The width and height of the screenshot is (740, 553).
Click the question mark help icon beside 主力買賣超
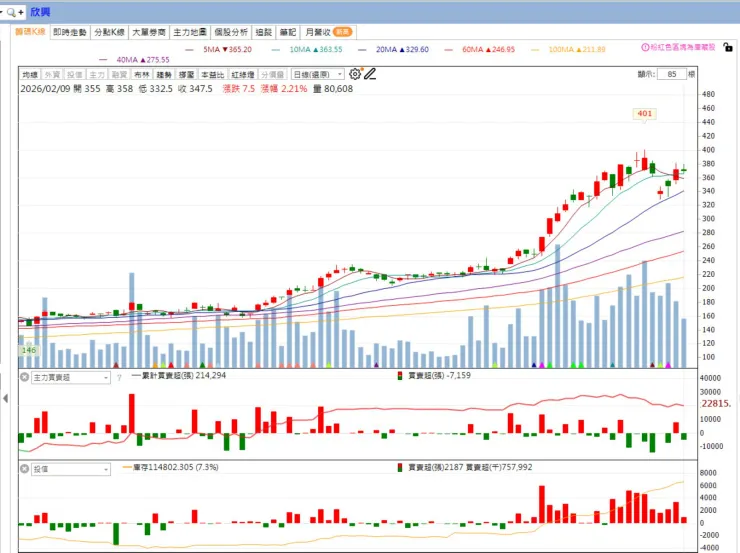coord(119,377)
